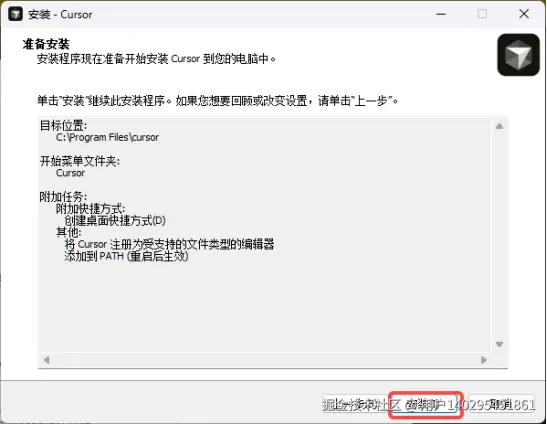Click the 添加到 PATH (重启后生效) line
Image resolution: width=547 pixels, height=424 pixels.
[126, 256]
